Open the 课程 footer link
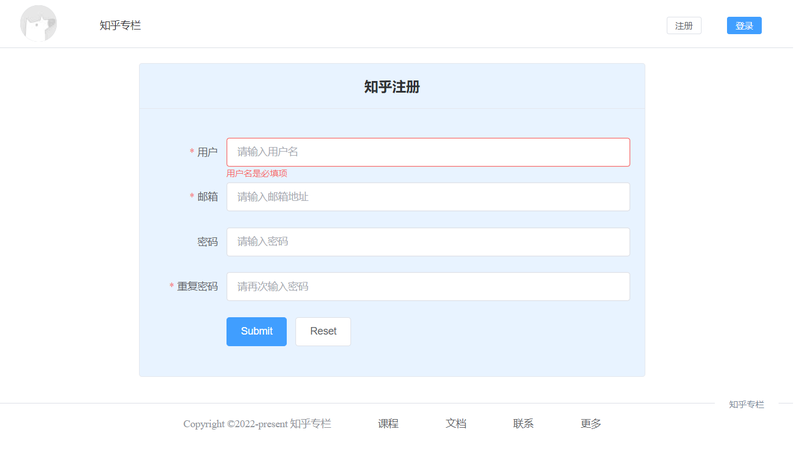The width and height of the screenshot is (800, 466). (388, 424)
